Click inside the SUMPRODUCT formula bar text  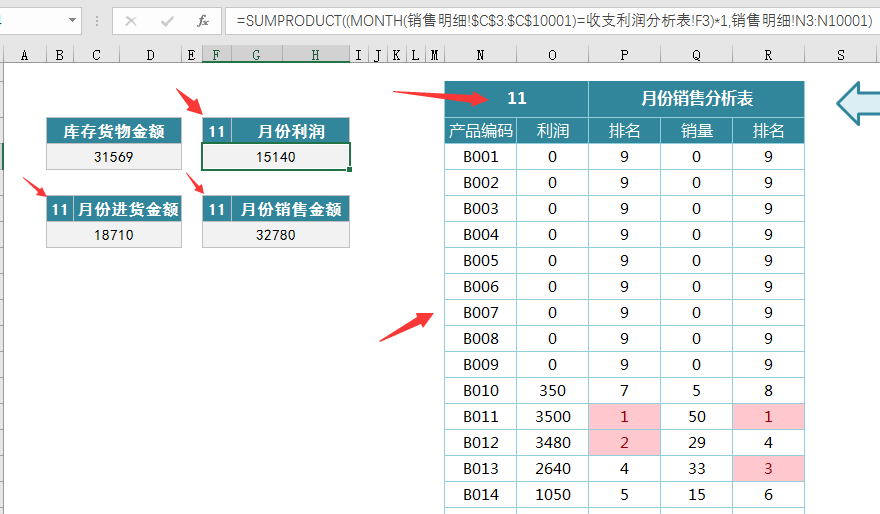[x=554, y=21]
